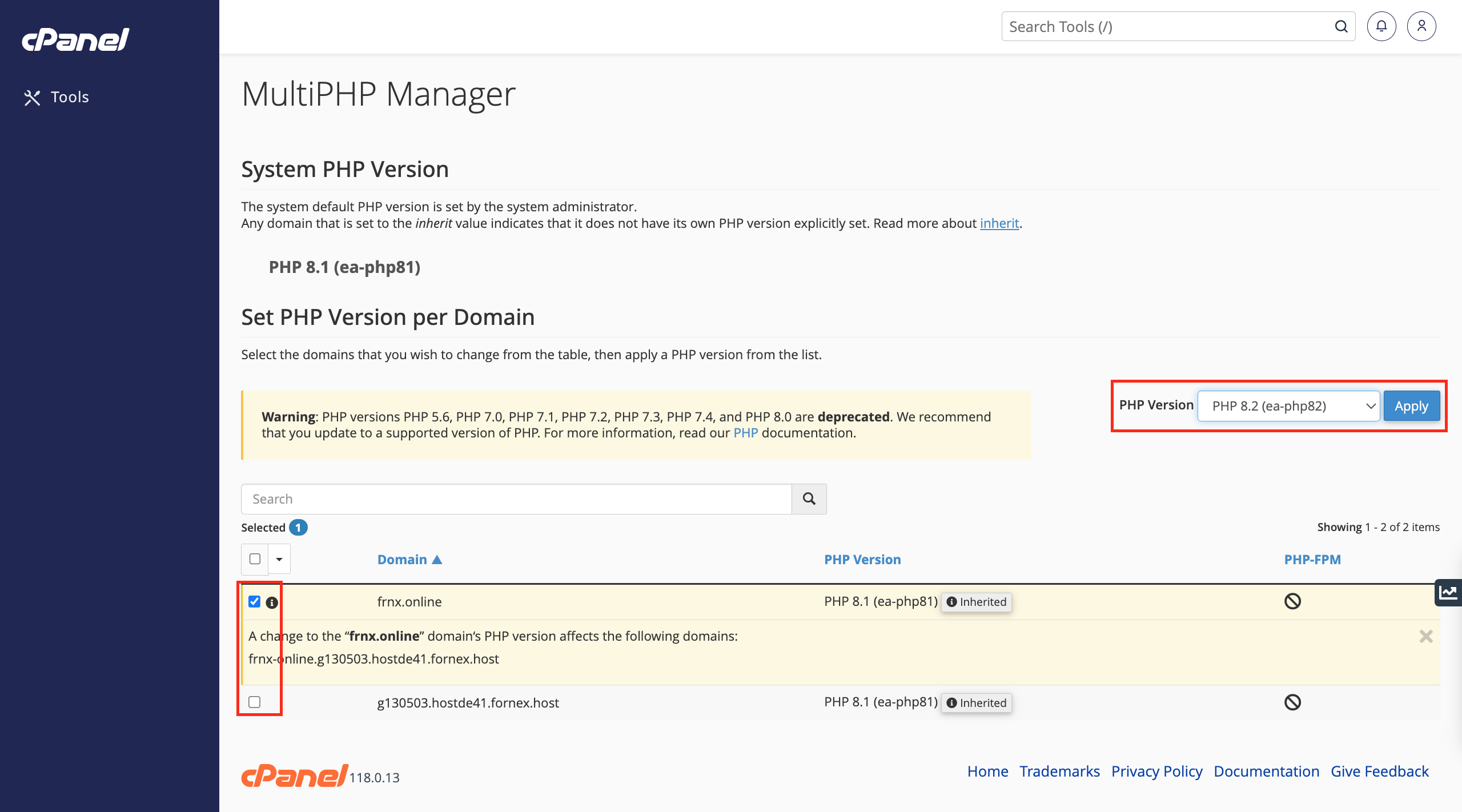Screen dimensions: 1462x812
Task: Click the PHP 8.1 (ea-php81) system version text
Action: [x=344, y=267]
